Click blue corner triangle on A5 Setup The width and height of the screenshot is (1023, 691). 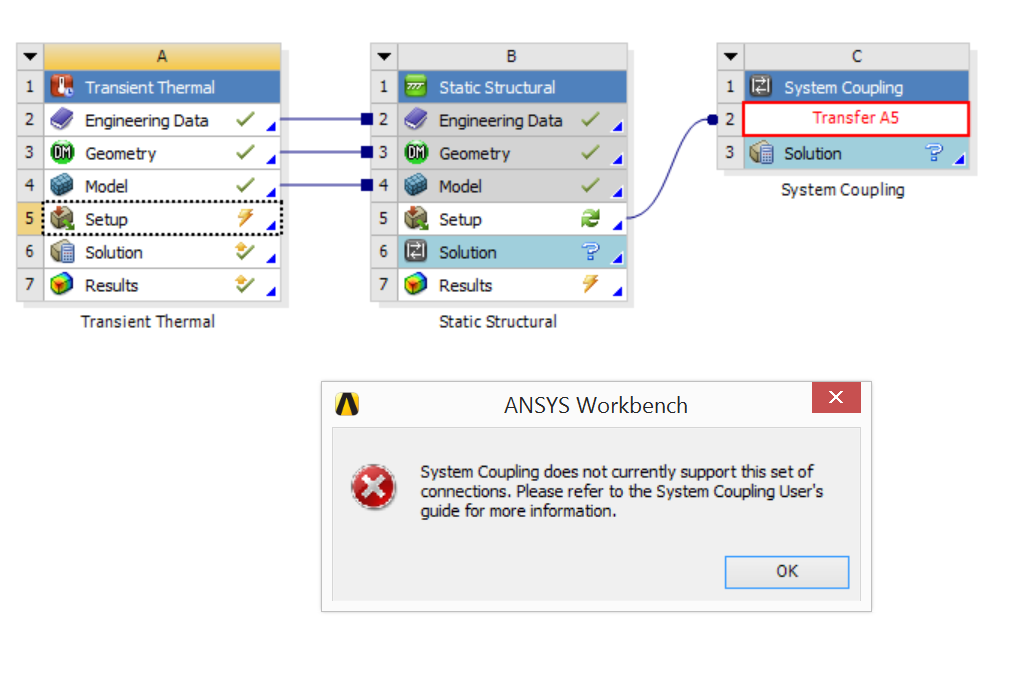click(x=271, y=226)
